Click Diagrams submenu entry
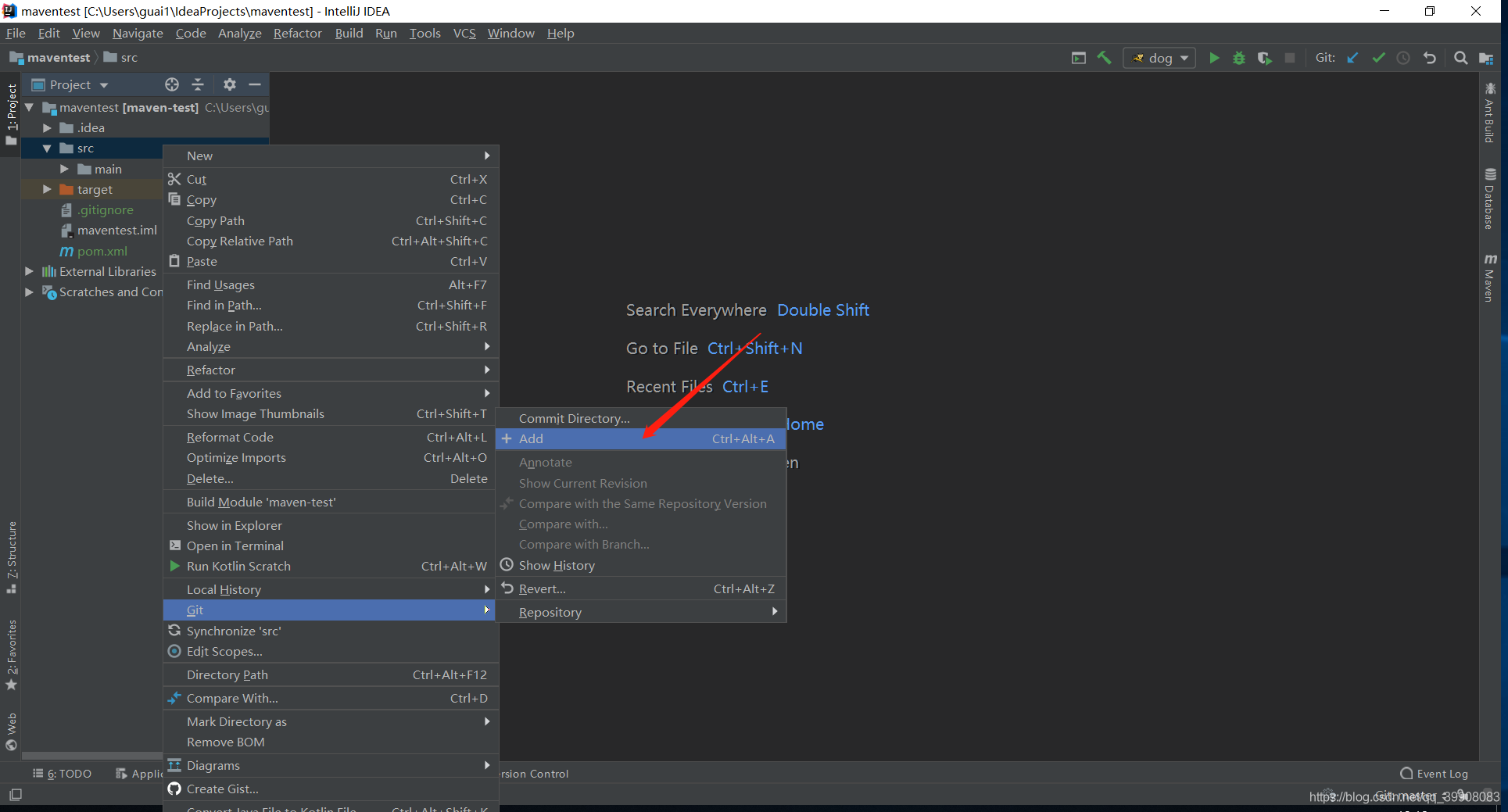Screen dimensions: 1508x812 [330, 765]
